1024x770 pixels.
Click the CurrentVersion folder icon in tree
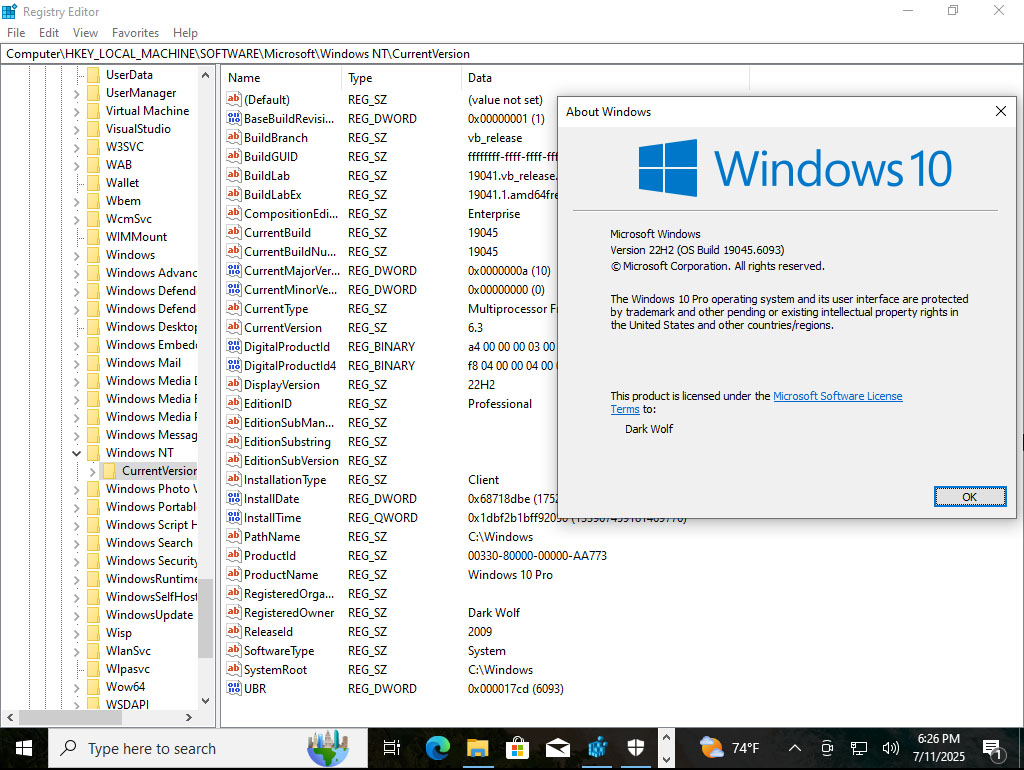[110, 470]
